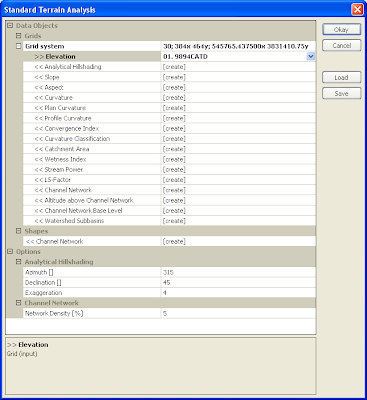Select Altitude above Channel Network row

point(169,200)
